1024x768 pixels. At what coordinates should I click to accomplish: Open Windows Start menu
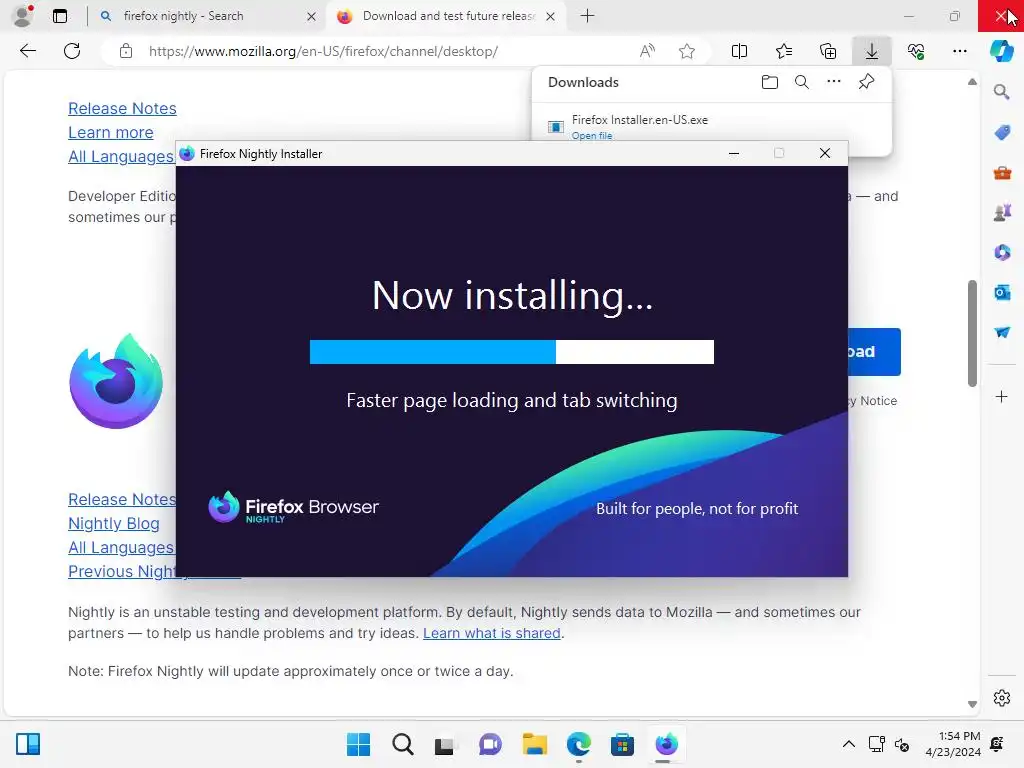pos(358,744)
